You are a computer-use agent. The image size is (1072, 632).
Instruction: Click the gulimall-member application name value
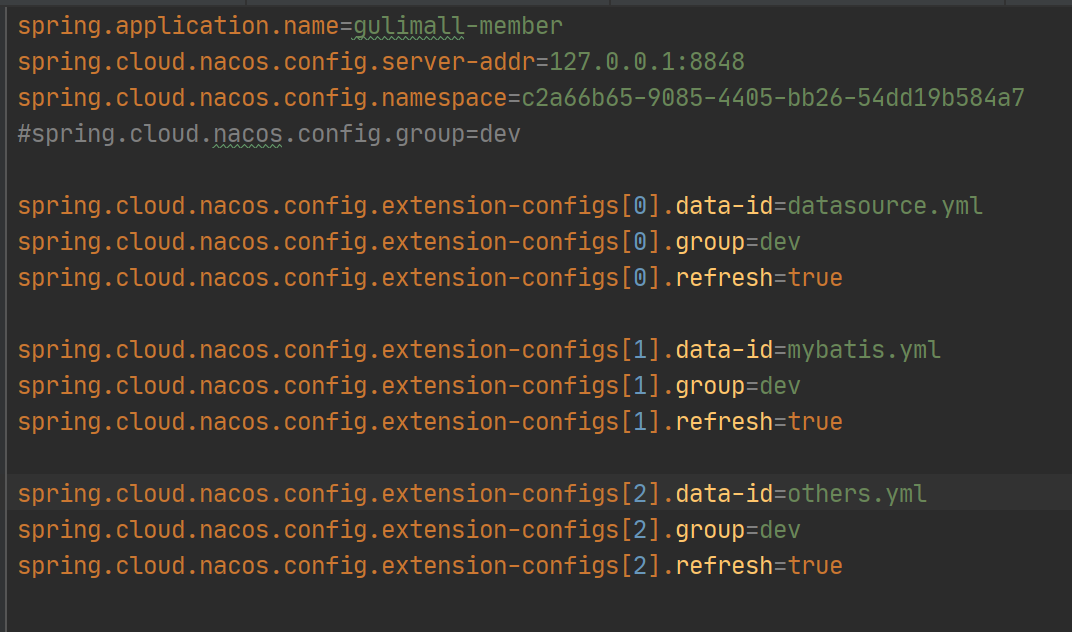(457, 27)
